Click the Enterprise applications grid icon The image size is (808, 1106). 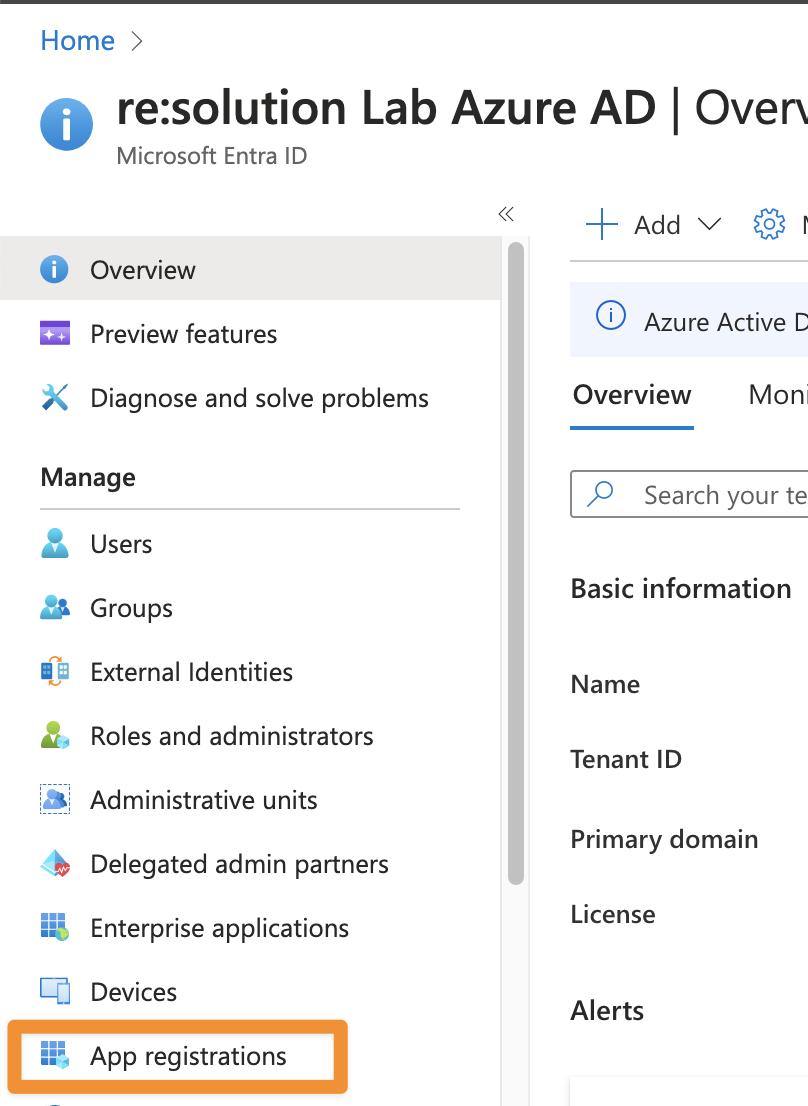click(54, 928)
